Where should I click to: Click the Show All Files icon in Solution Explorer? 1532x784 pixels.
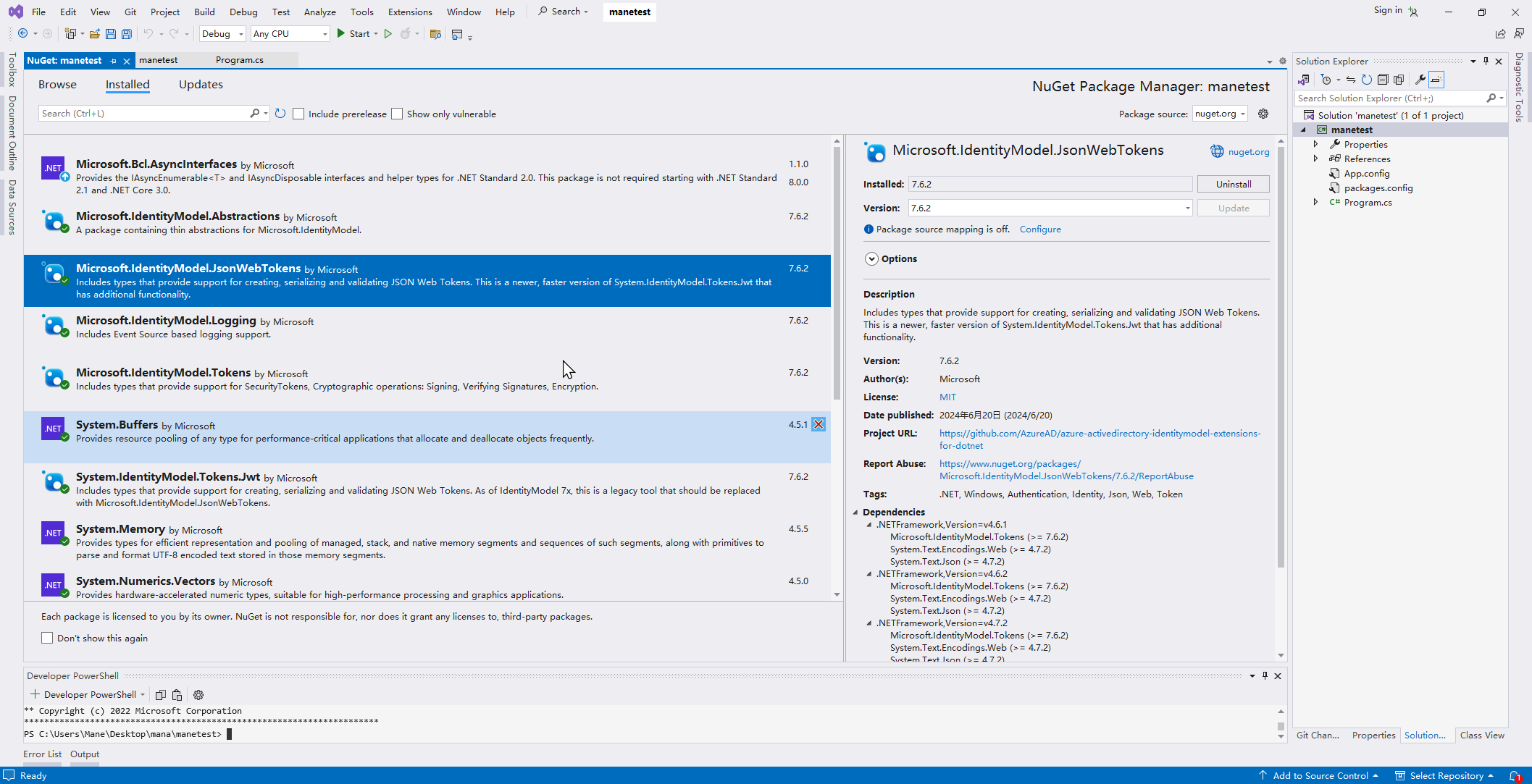pos(1399,80)
